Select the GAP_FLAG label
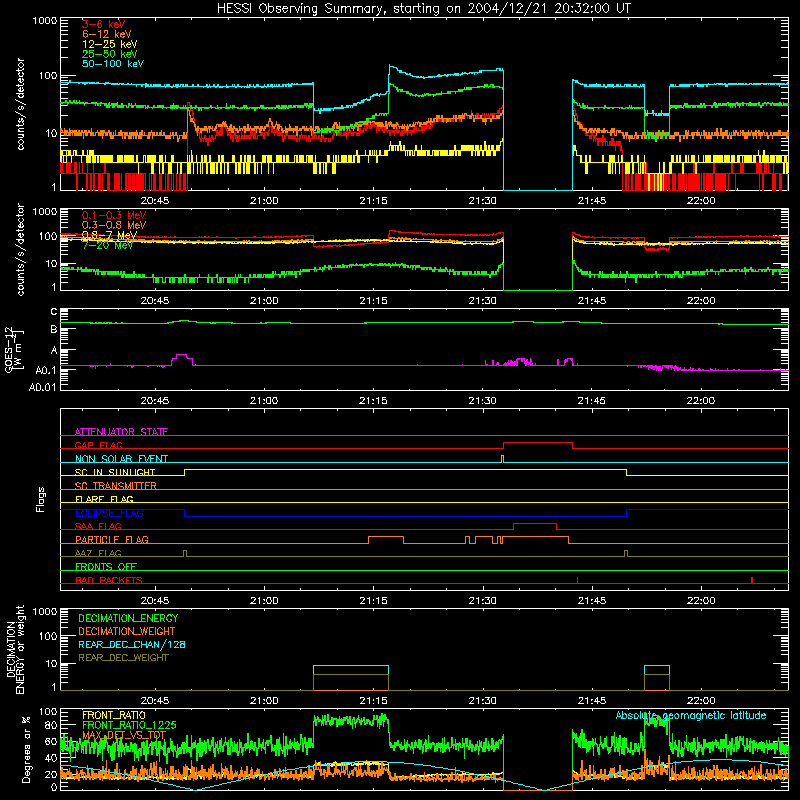The width and height of the screenshot is (800, 800). (x=98, y=445)
